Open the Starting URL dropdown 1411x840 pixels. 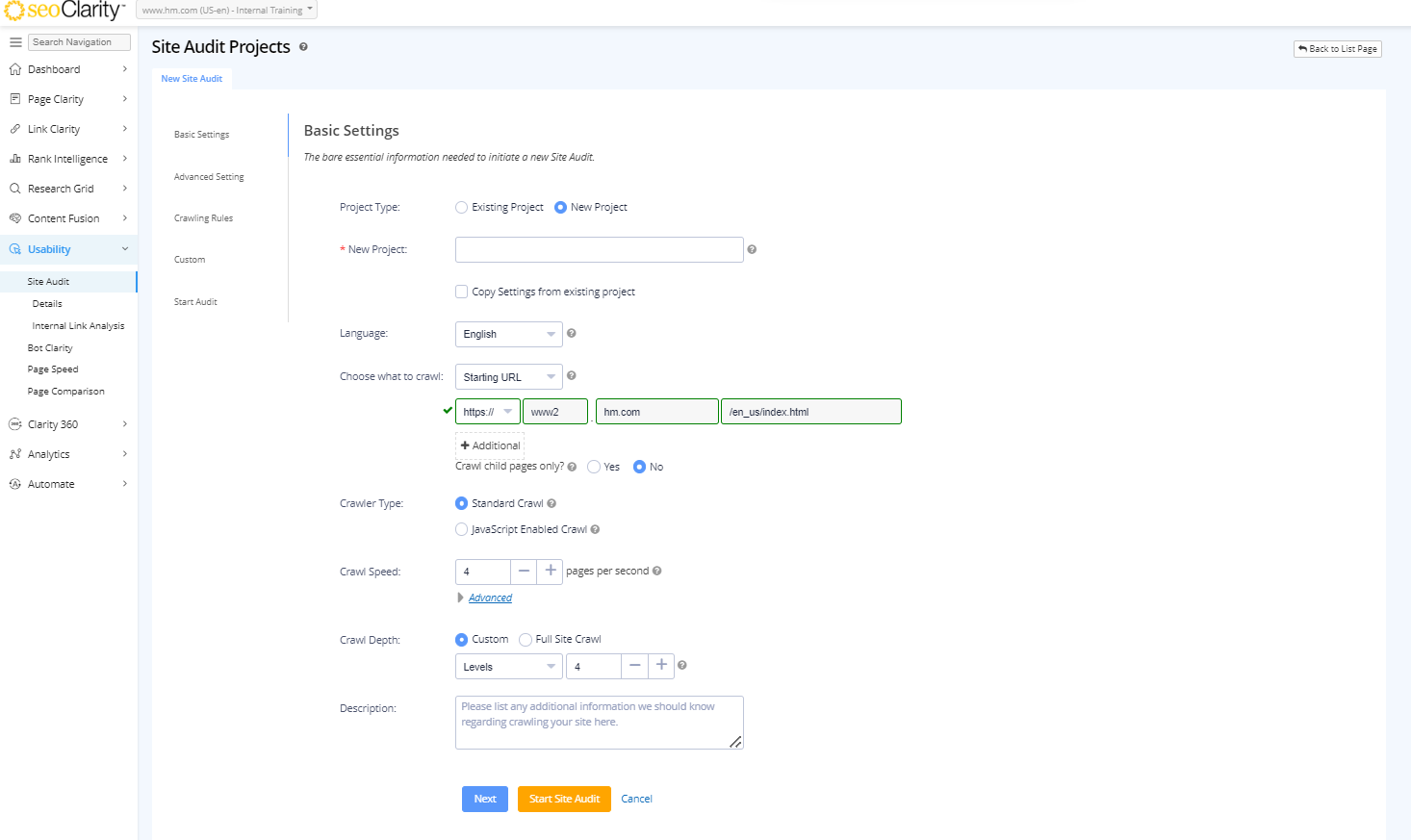[x=508, y=377]
